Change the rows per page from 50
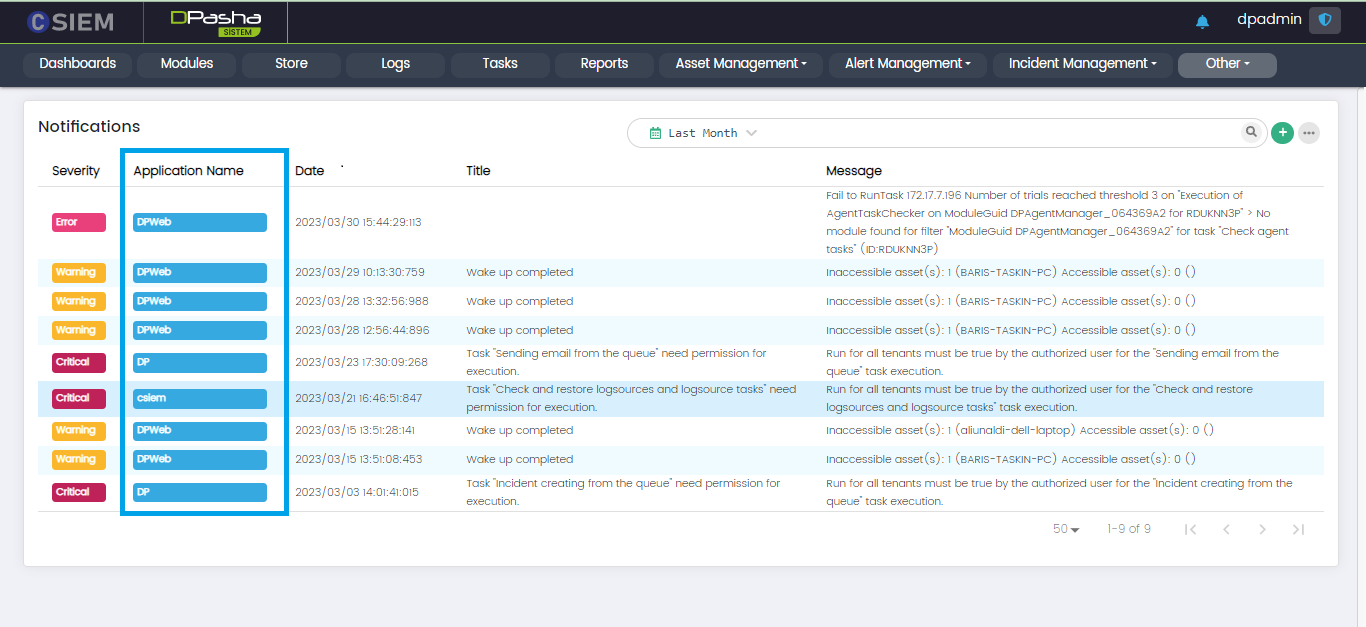The image size is (1366, 627). 1066,529
